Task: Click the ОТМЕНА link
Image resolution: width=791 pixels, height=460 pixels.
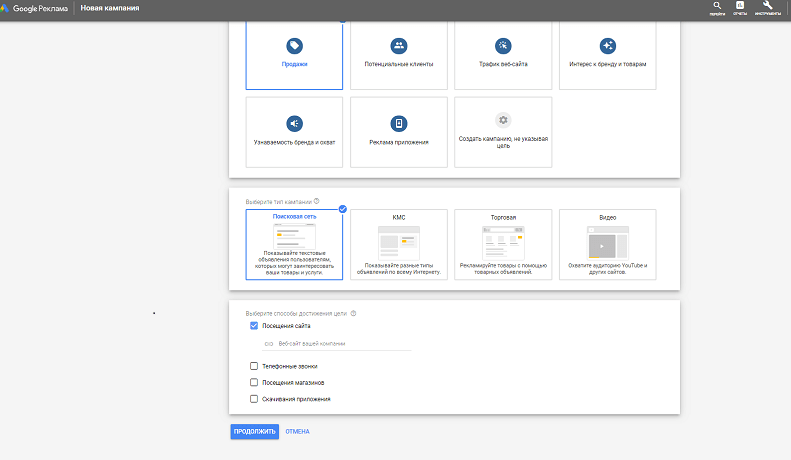Action: point(298,431)
